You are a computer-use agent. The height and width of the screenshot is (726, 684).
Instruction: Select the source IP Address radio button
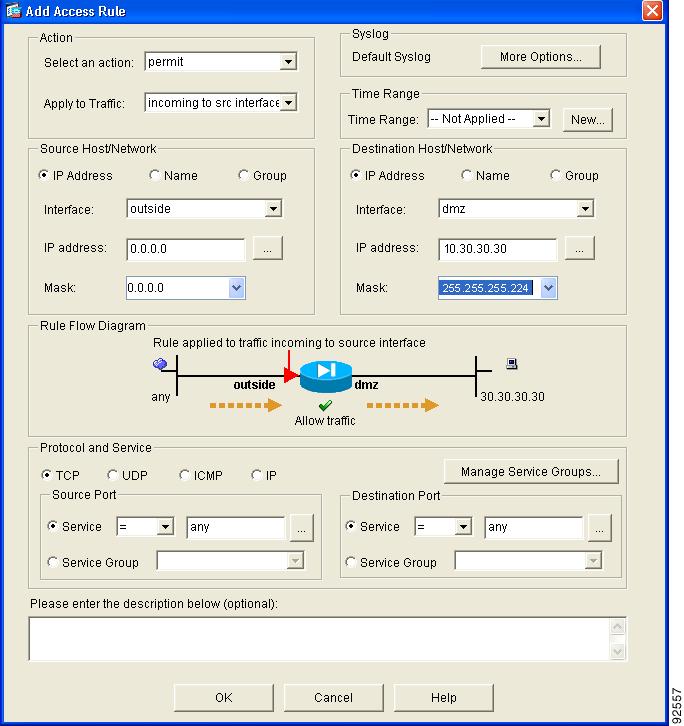44,175
